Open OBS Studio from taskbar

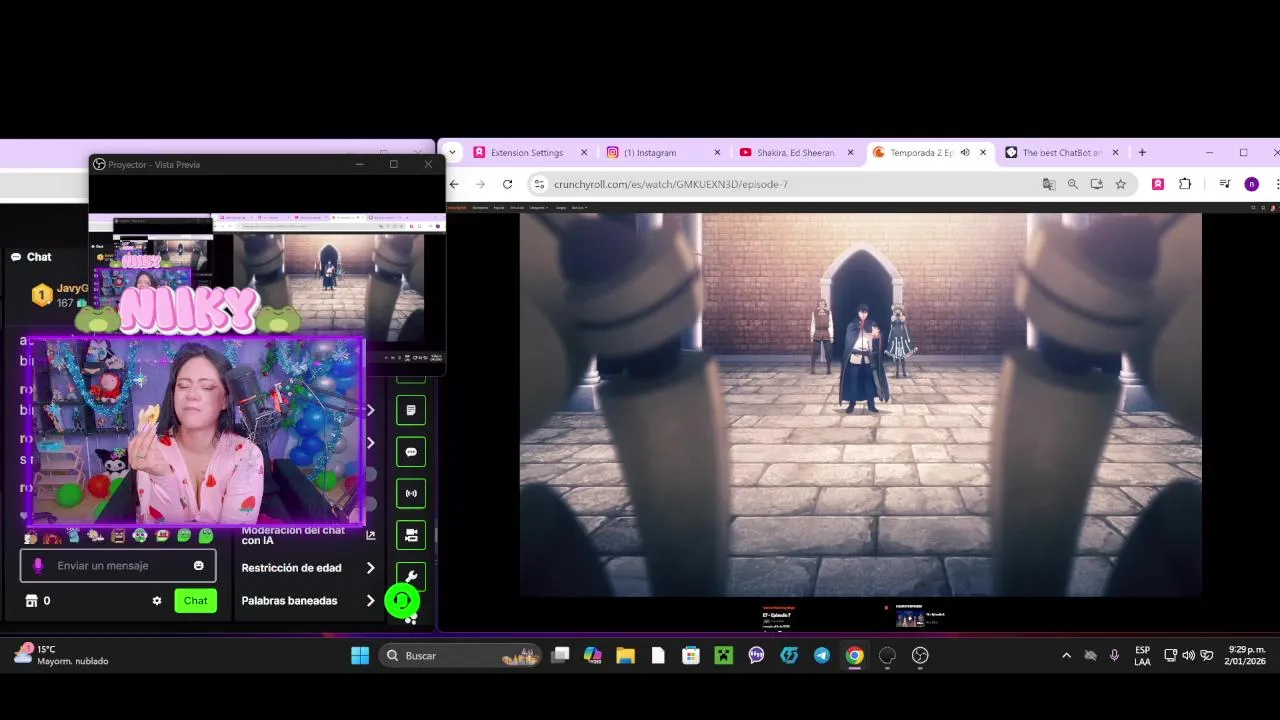(x=920, y=656)
